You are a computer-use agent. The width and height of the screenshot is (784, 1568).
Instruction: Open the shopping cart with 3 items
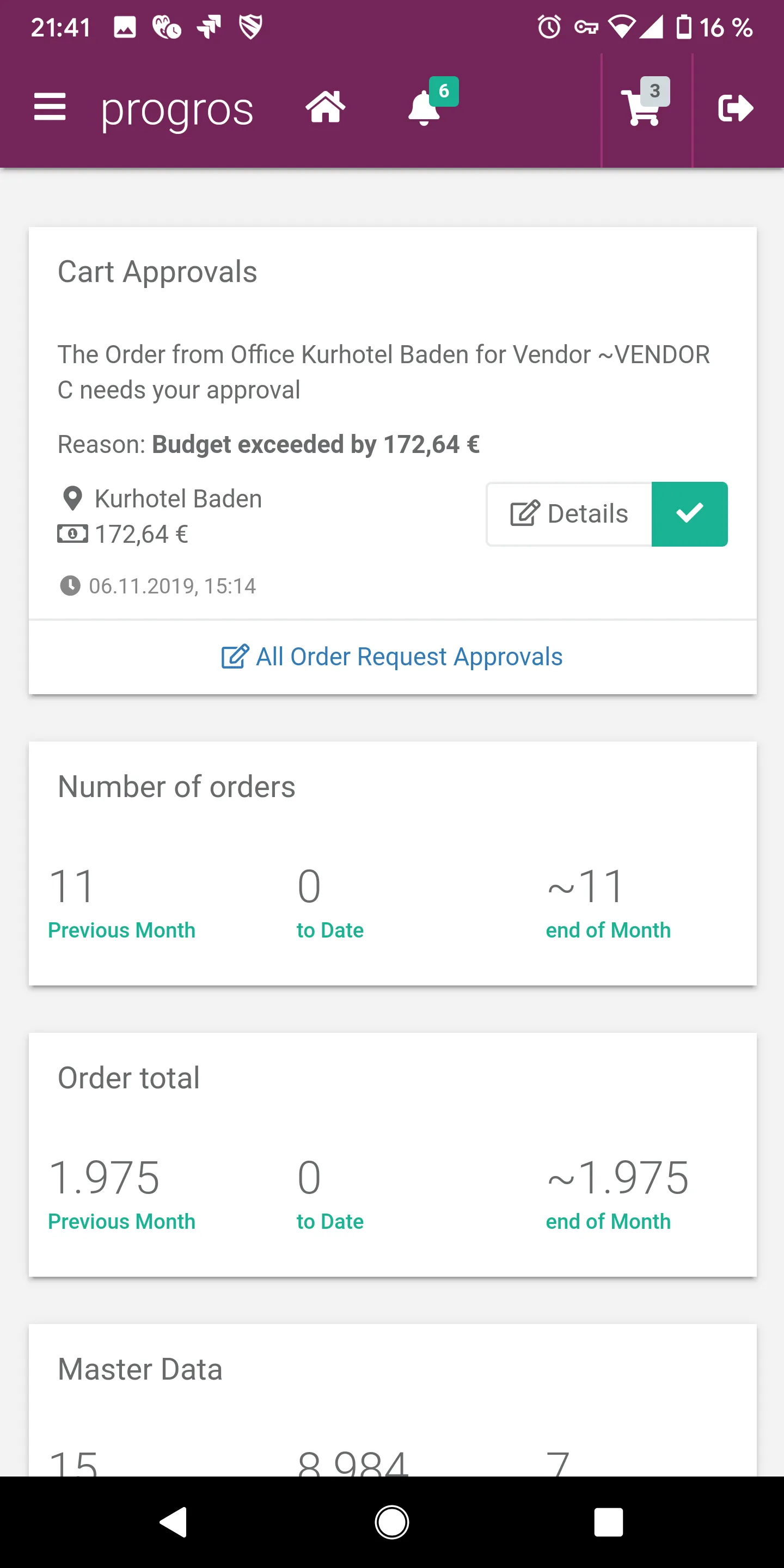click(x=645, y=102)
